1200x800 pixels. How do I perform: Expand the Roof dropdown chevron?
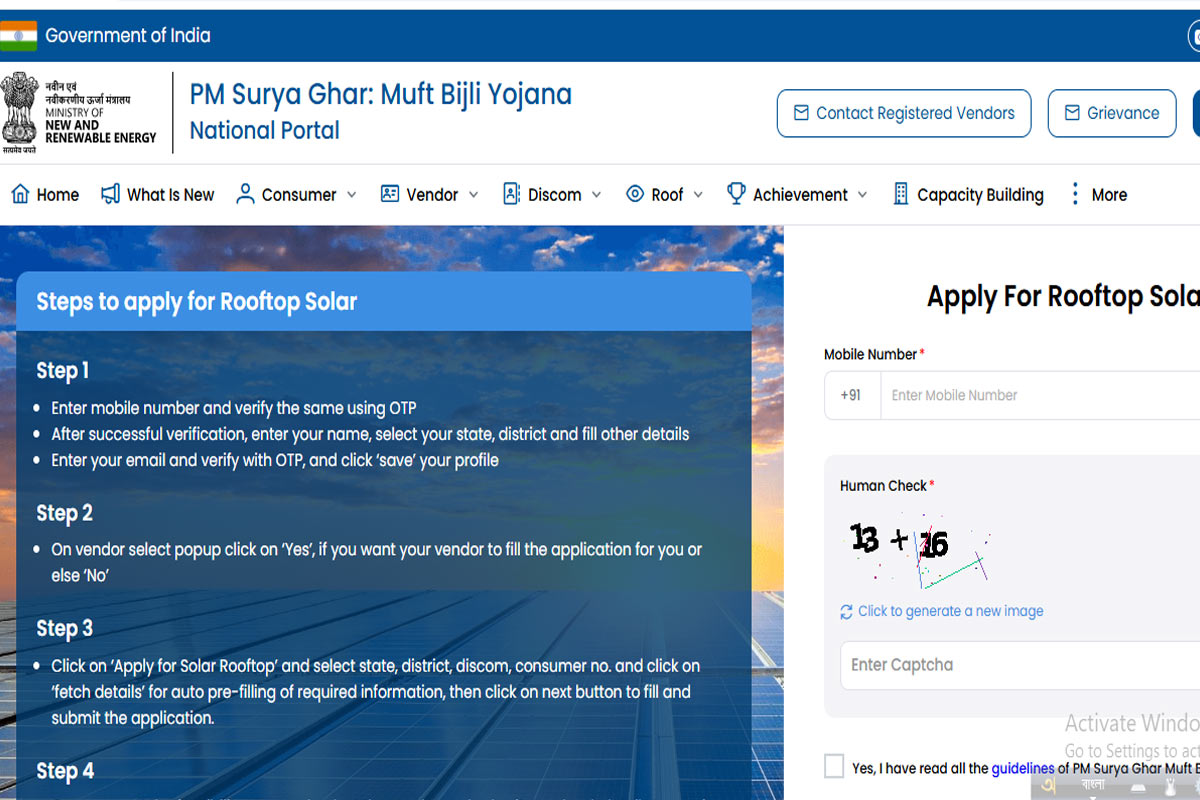tap(698, 195)
